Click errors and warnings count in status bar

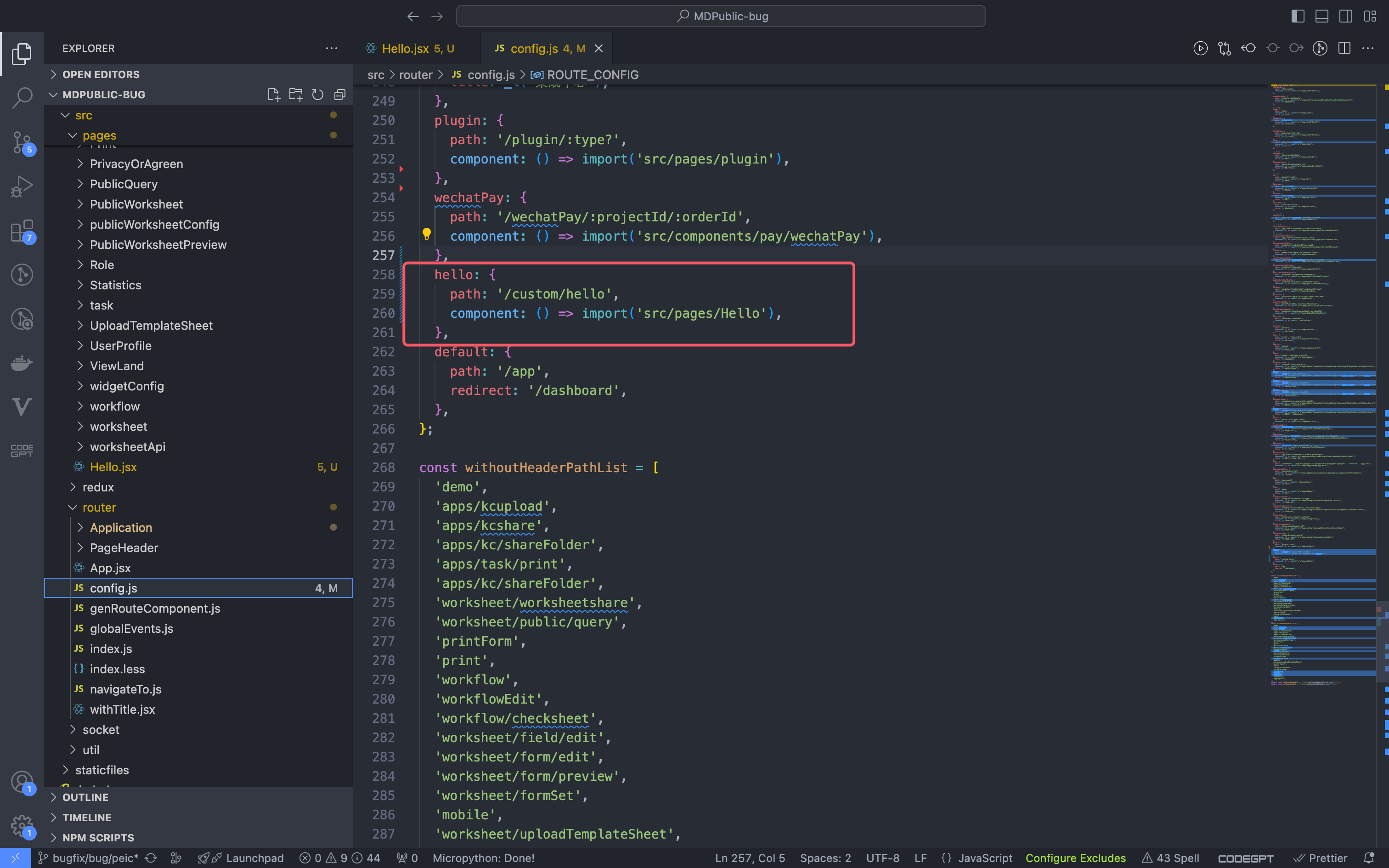pos(340,858)
